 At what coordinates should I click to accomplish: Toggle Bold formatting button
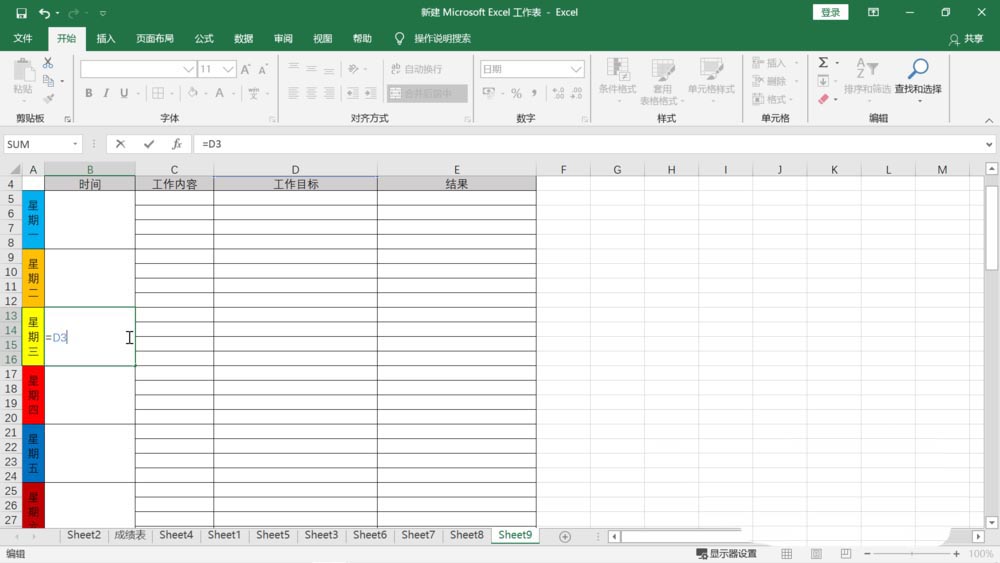click(89, 93)
